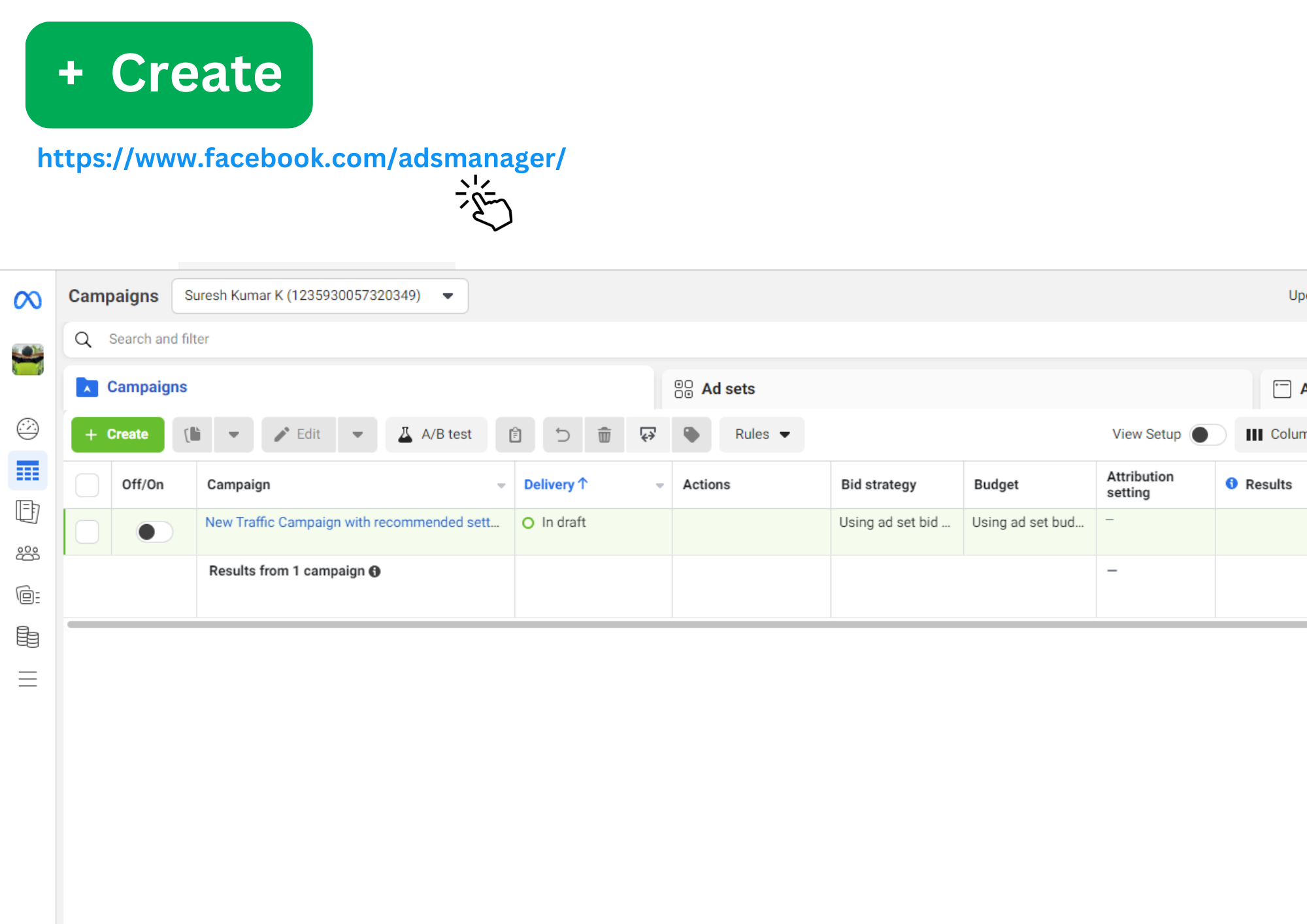Click the large green Create banner
The width and height of the screenshot is (1307, 924).
click(x=169, y=74)
